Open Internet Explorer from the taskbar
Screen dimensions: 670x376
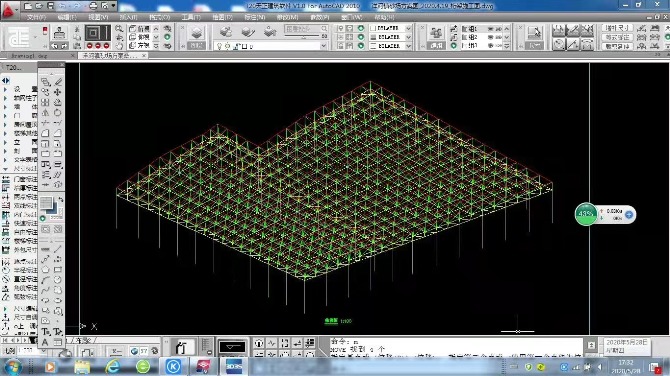click(x=112, y=366)
